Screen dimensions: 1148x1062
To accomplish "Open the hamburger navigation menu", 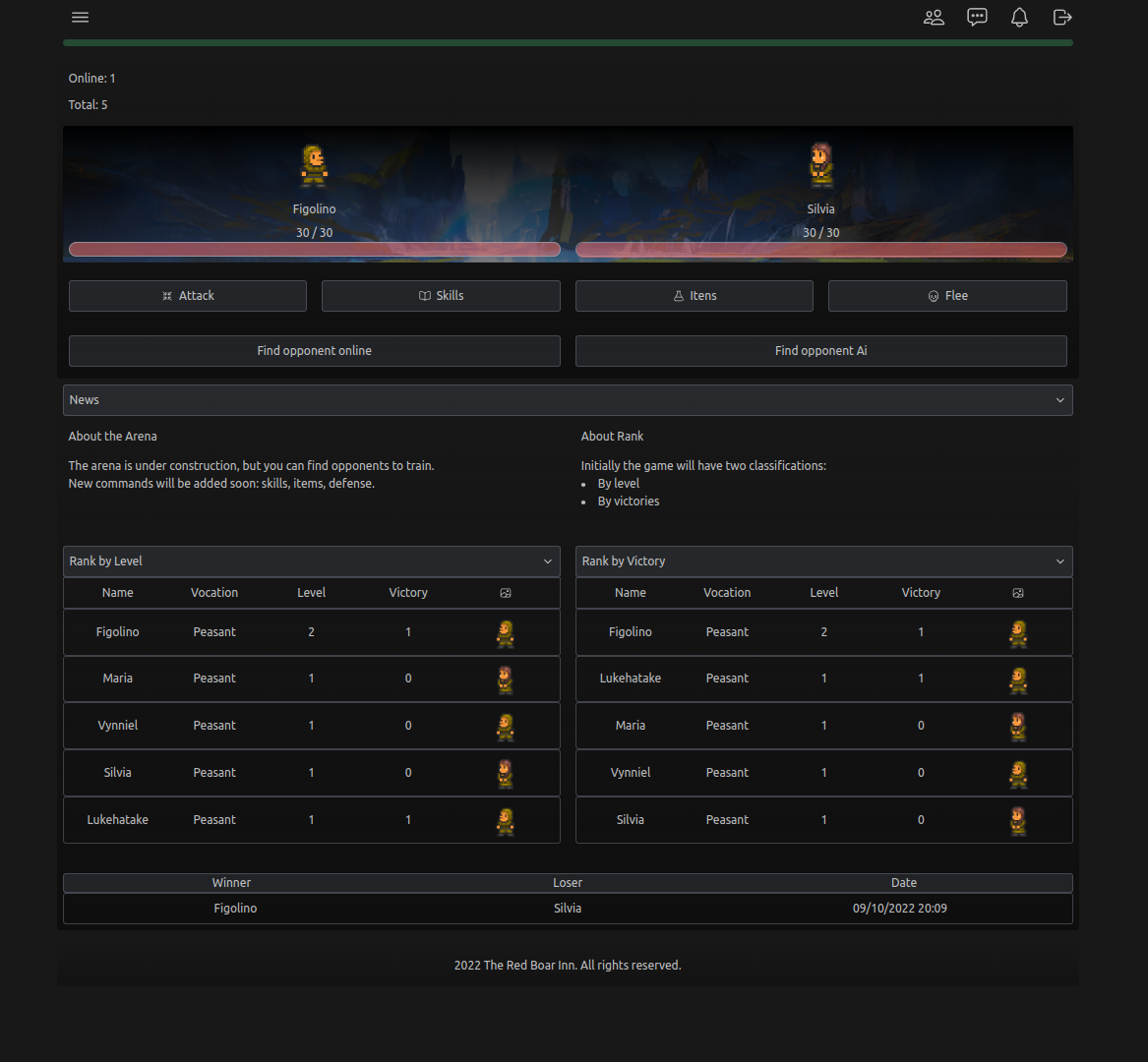I will pyautogui.click(x=80, y=17).
